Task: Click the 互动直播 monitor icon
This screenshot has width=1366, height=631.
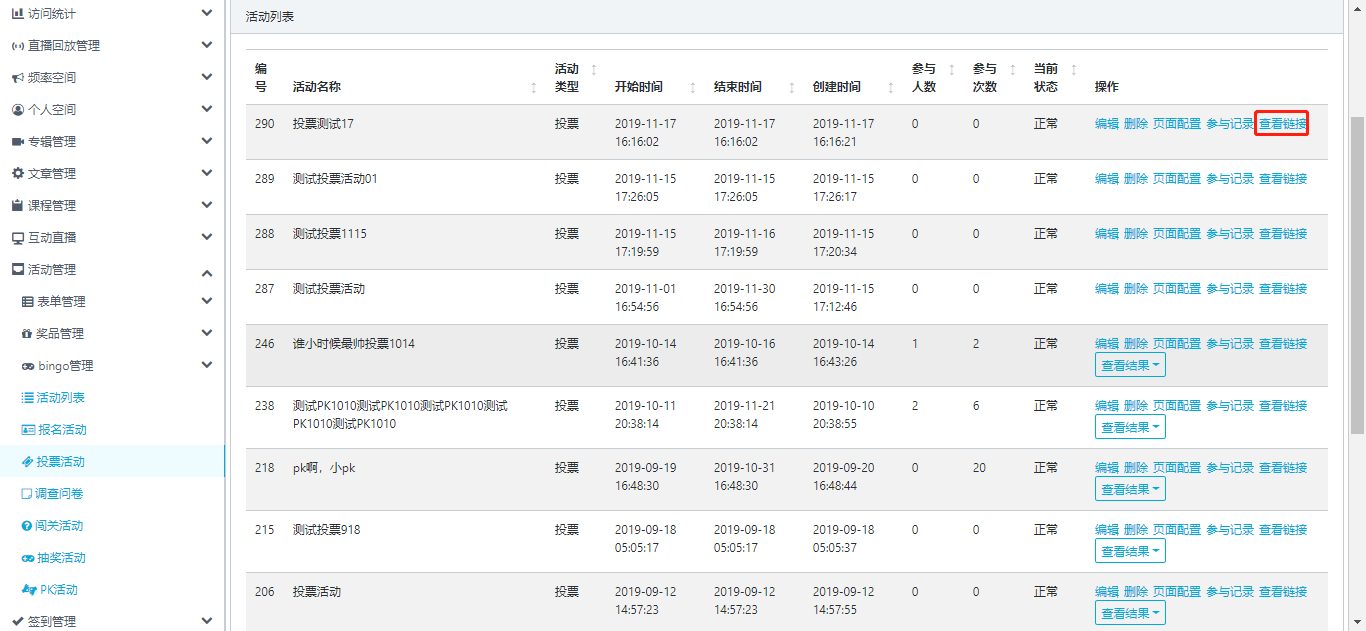Action: pyautogui.click(x=17, y=238)
